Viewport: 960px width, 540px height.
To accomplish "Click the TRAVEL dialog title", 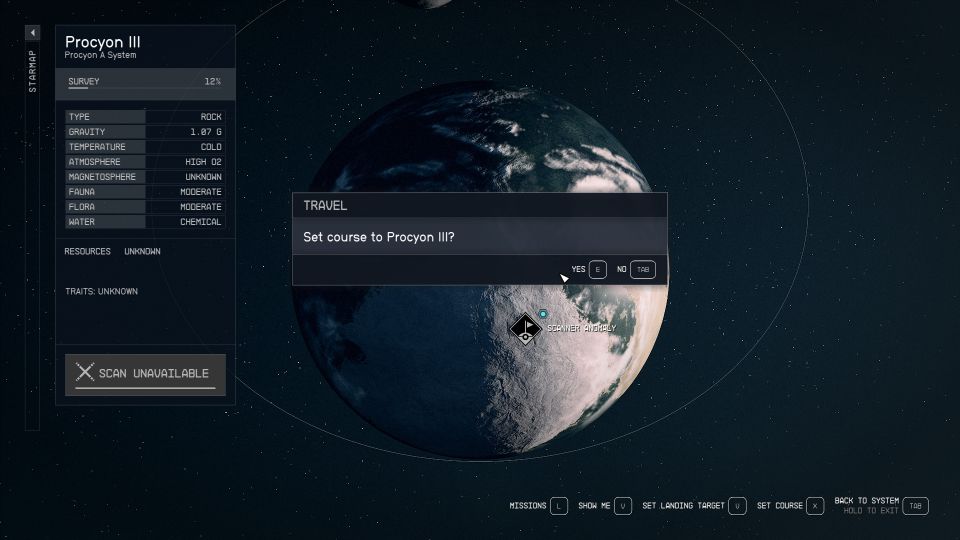I will click(325, 206).
